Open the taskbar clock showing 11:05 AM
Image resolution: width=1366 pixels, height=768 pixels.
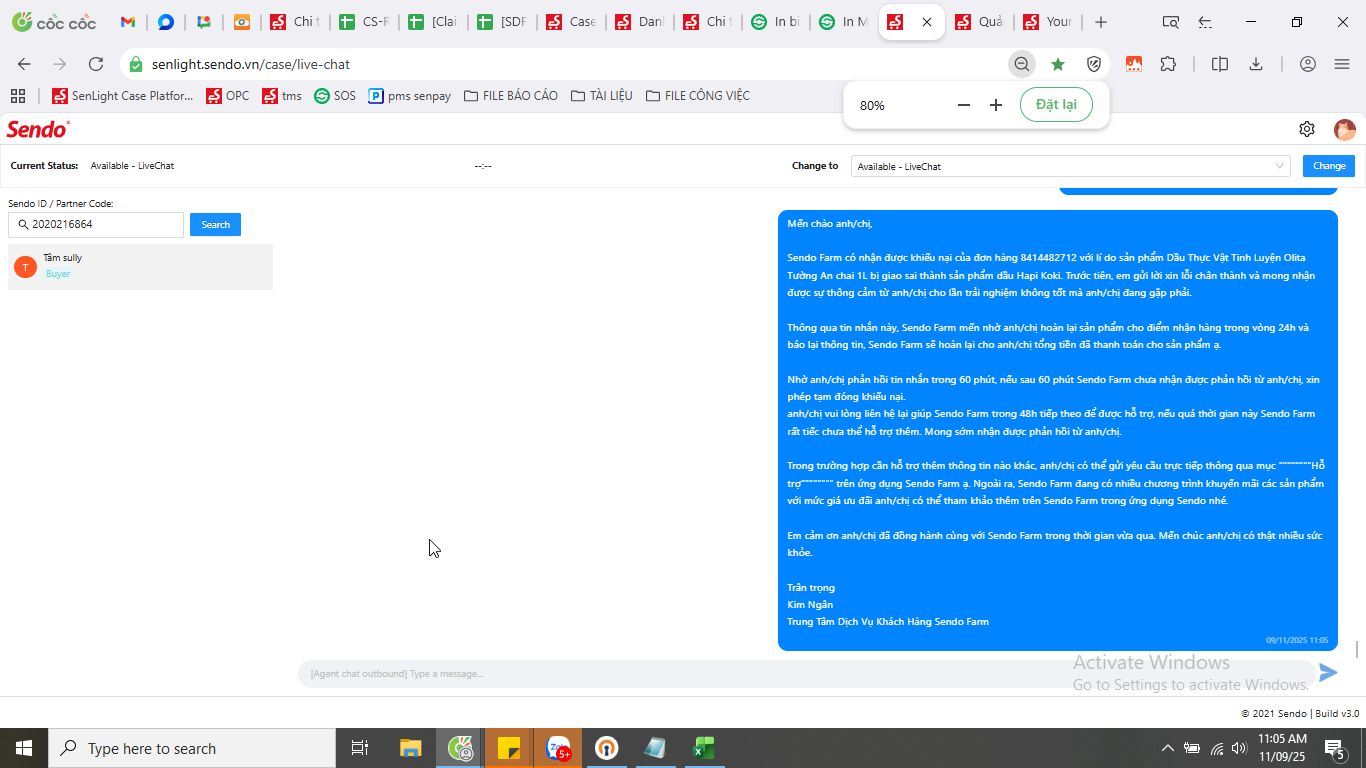click(x=1283, y=748)
